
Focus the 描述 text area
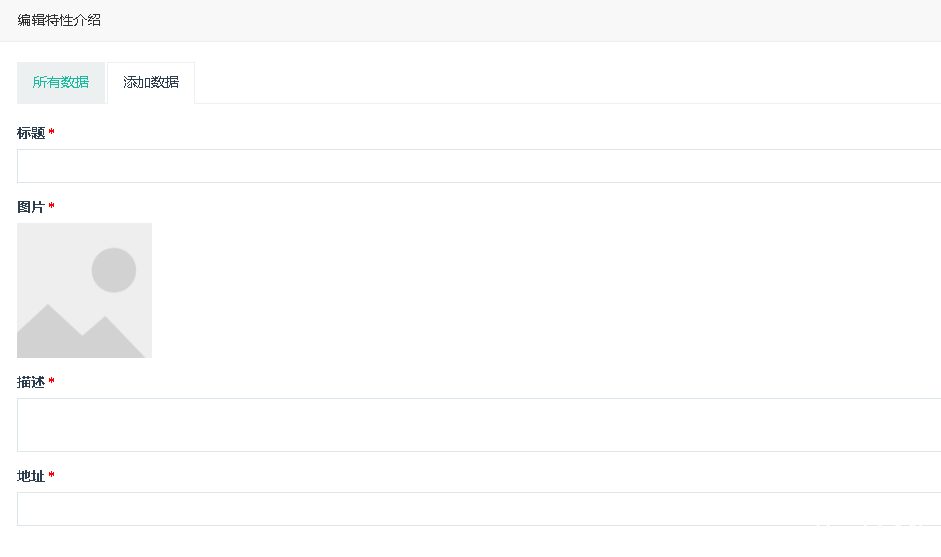pos(479,424)
